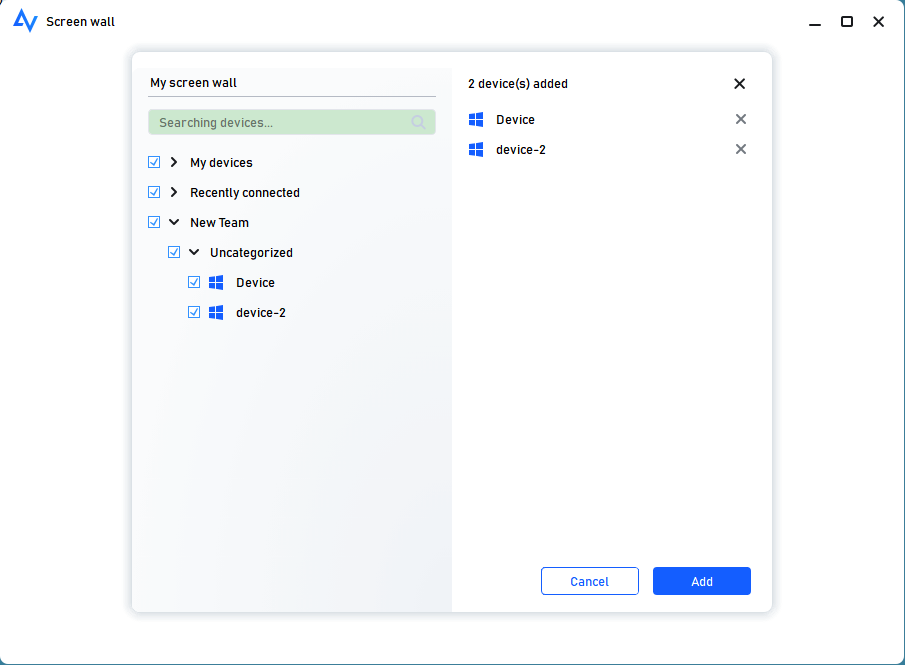The height and width of the screenshot is (665, 905).
Task: Click the magnifier icon in the search bar
Action: pyautogui.click(x=418, y=121)
